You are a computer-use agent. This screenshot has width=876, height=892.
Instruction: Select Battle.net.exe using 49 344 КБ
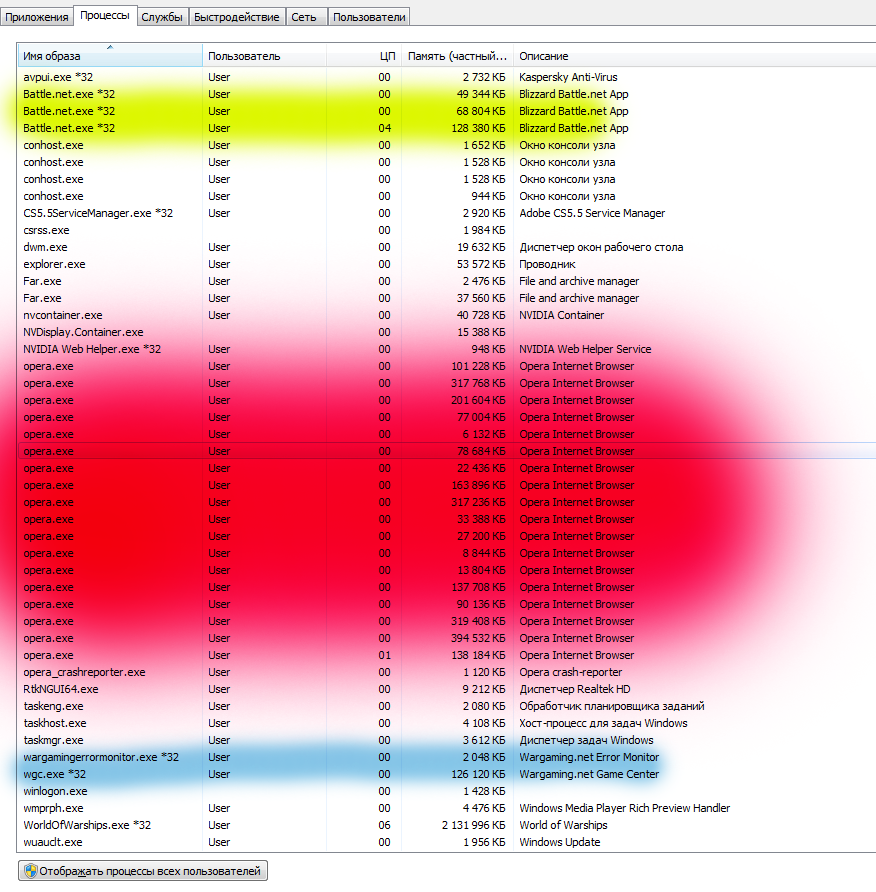(x=447, y=94)
